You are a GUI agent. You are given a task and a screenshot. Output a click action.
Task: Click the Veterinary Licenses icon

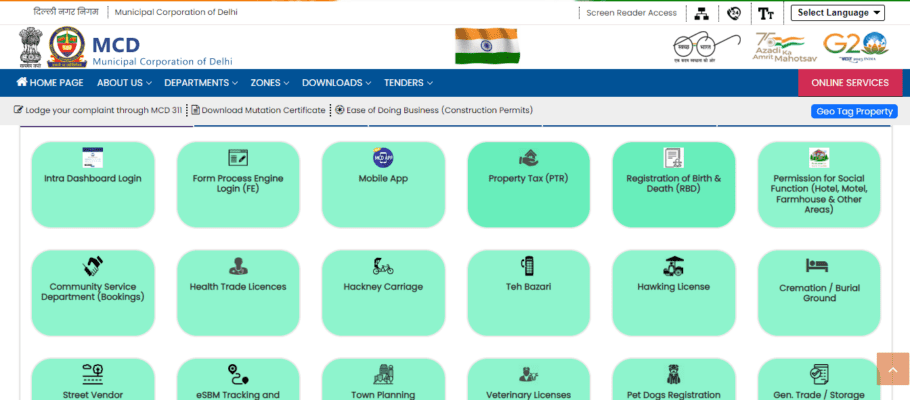528,374
